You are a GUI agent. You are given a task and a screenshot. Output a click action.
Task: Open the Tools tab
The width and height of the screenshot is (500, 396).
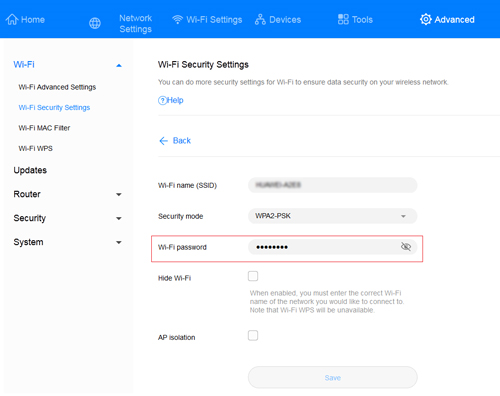[x=362, y=20]
